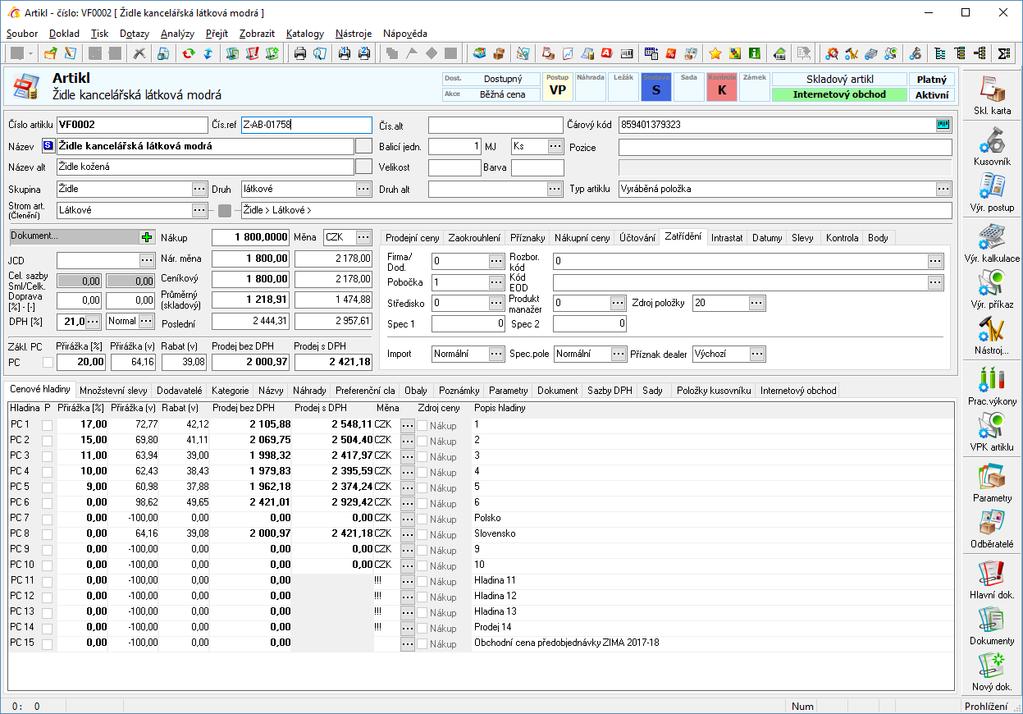Click the Internetový obchod status button
This screenshot has height=714, width=1023.
[839, 95]
